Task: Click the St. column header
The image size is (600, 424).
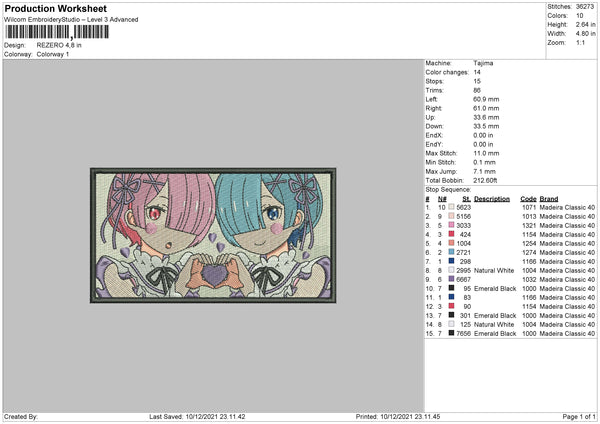Action: coord(466,199)
